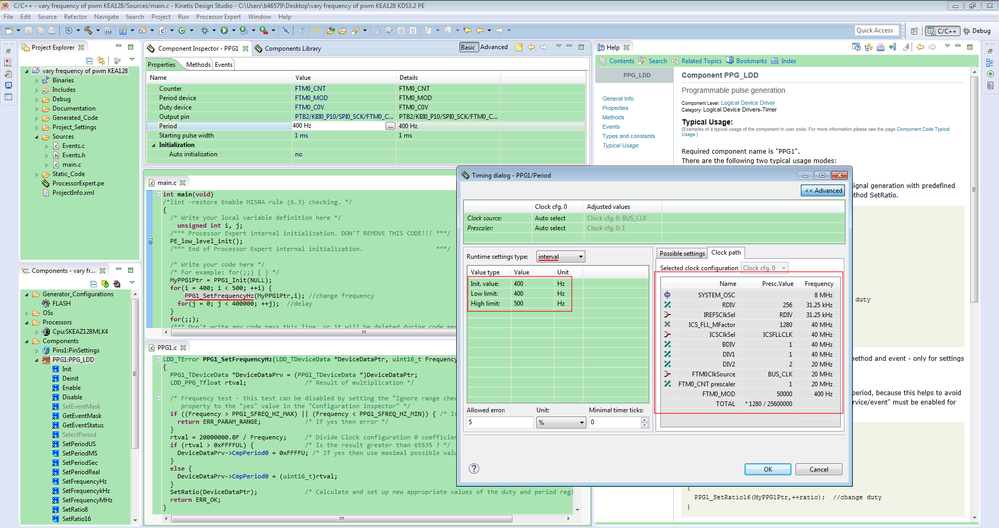
Task: Click the help question mark icon in Timing dialog
Action: 474,468
